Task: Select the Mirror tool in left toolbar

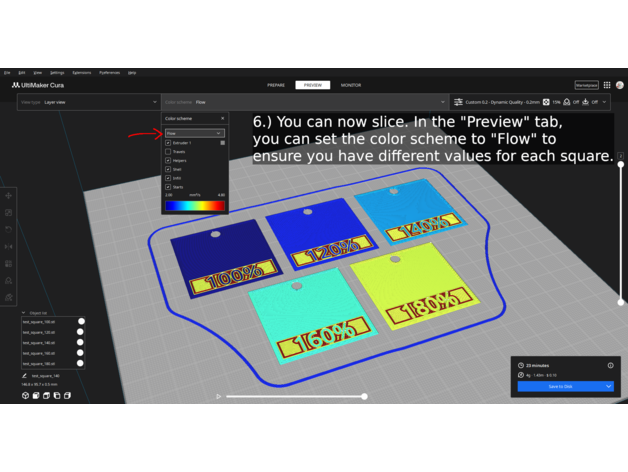Action: click(x=9, y=246)
